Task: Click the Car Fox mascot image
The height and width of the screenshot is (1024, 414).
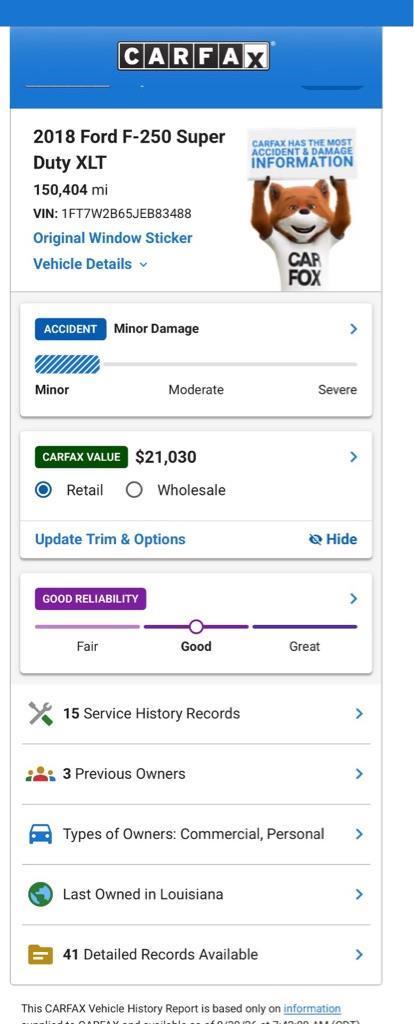Action: tap(302, 209)
